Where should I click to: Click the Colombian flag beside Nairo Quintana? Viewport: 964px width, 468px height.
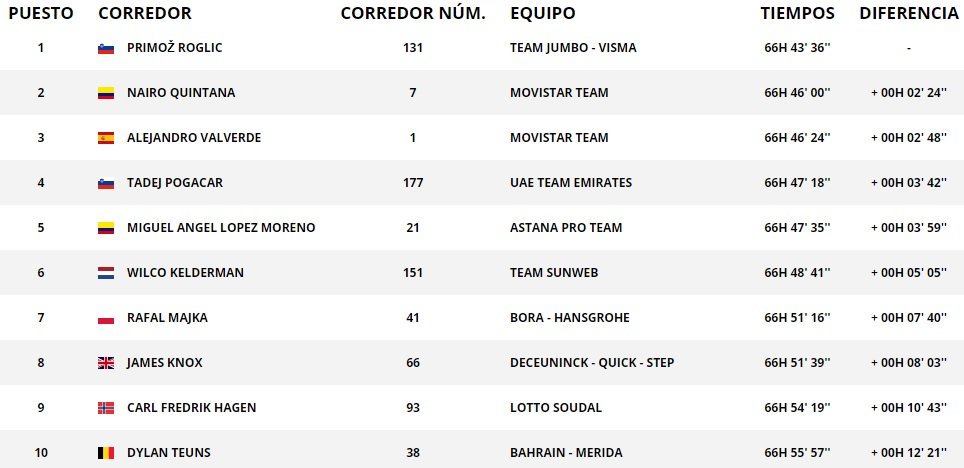click(x=106, y=93)
